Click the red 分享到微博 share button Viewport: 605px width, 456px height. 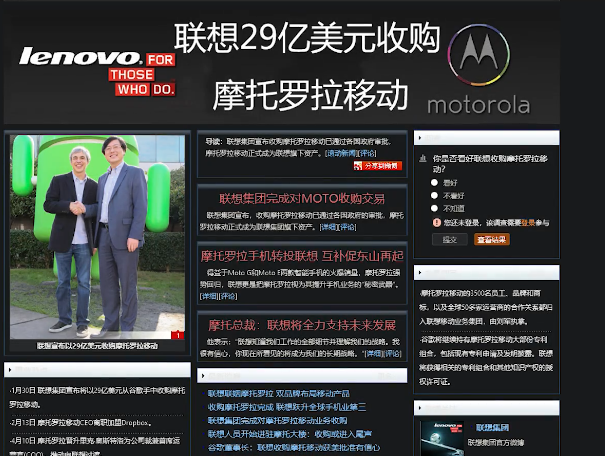(x=378, y=166)
